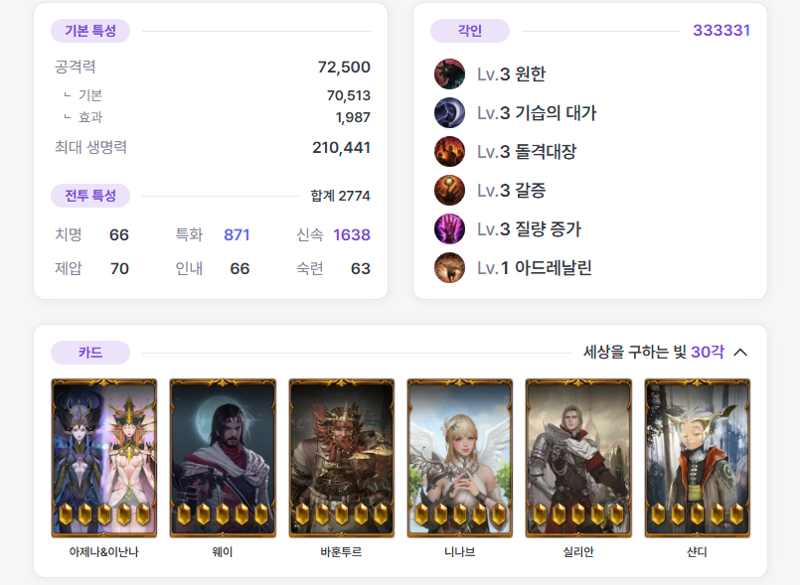Collapse the card set chevron arrow
800x585 pixels.
point(740,352)
